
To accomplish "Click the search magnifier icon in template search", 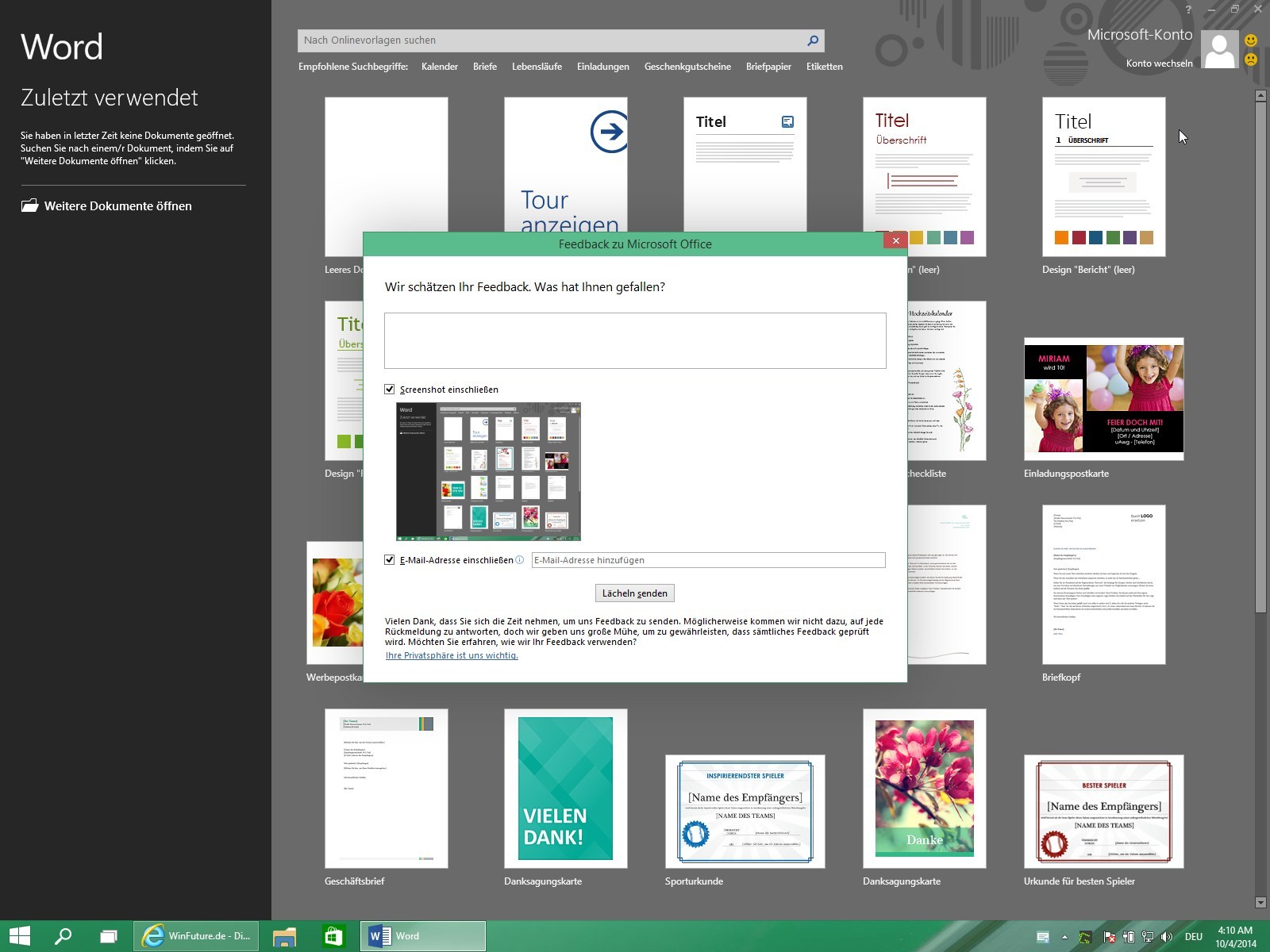I will (x=813, y=40).
